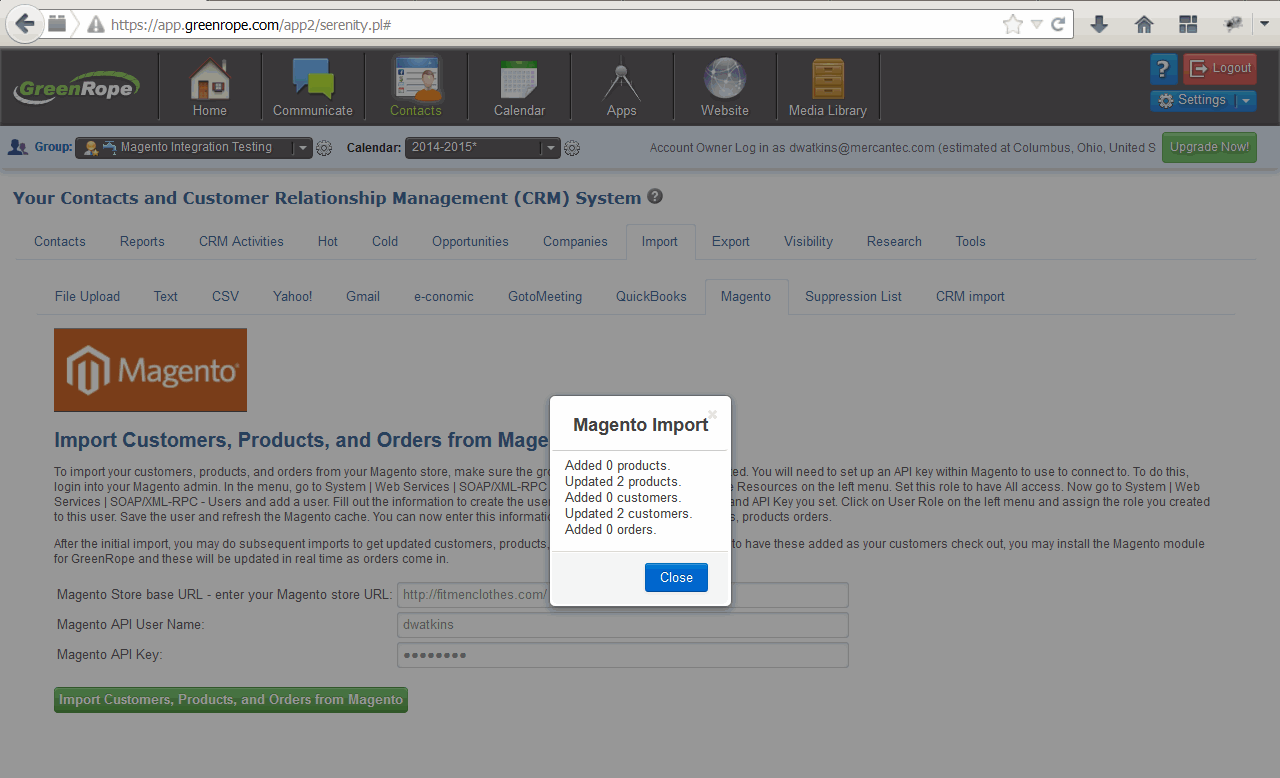The width and height of the screenshot is (1280, 778).
Task: Select the Gmail import sub-tab
Action: (x=363, y=296)
